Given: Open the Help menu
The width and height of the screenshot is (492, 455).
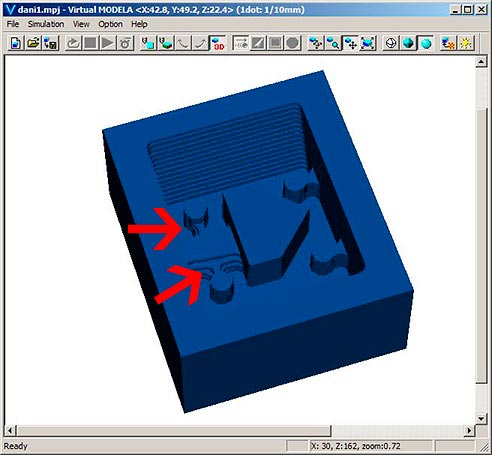Looking at the screenshot, I should pos(139,24).
